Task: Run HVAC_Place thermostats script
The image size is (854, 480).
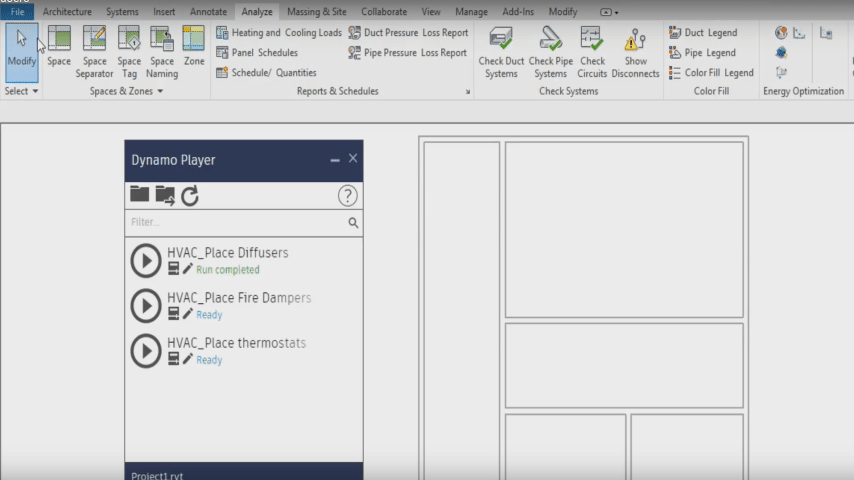Action: pos(145,351)
